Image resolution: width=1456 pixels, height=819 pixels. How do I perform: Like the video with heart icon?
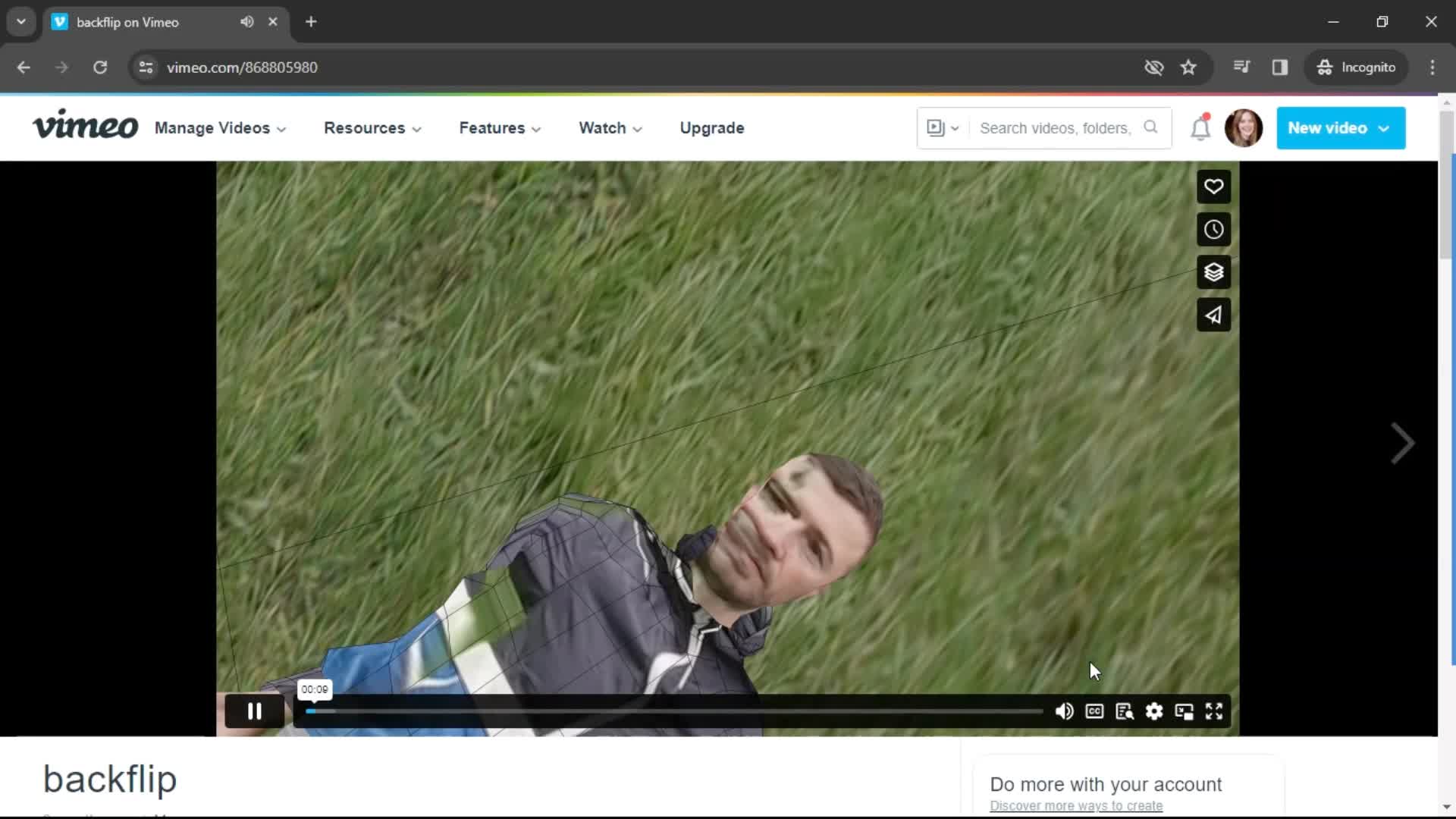click(1213, 187)
